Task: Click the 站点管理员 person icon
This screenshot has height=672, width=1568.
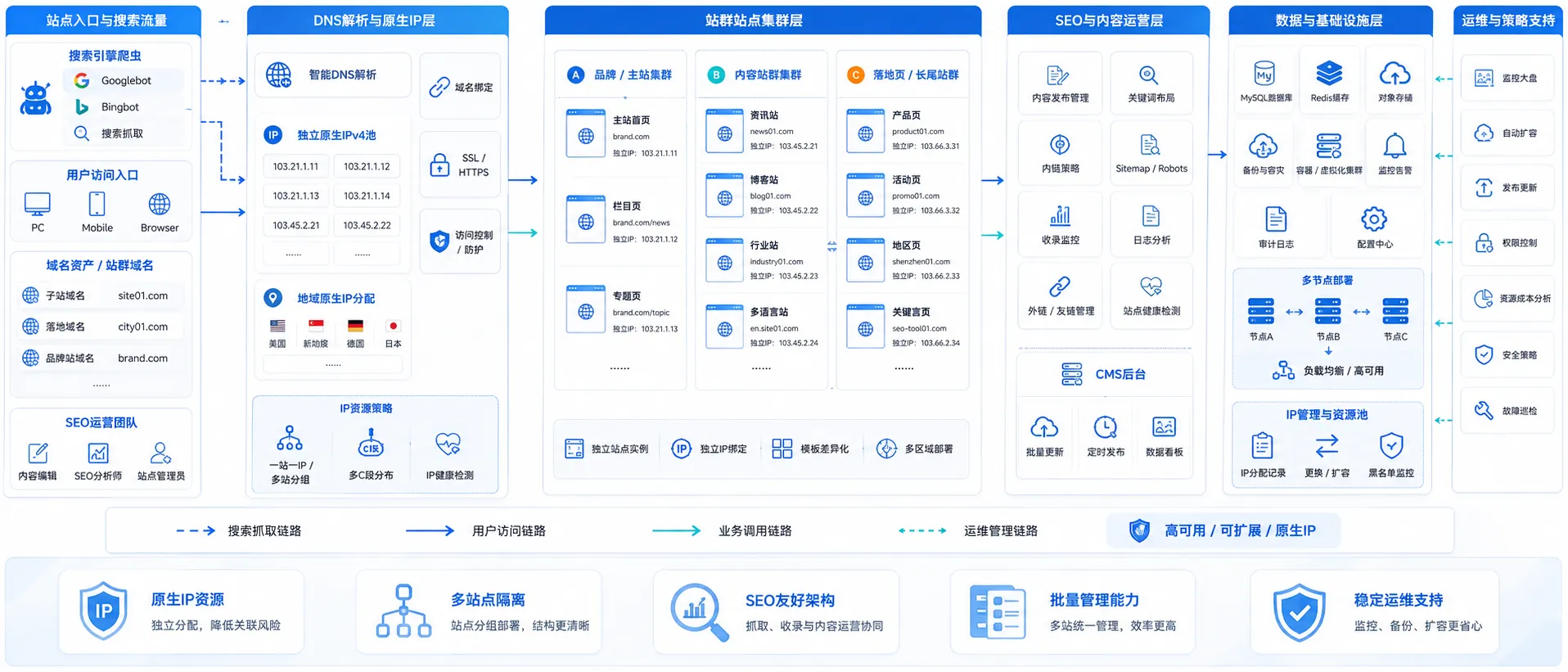Action: [160, 453]
